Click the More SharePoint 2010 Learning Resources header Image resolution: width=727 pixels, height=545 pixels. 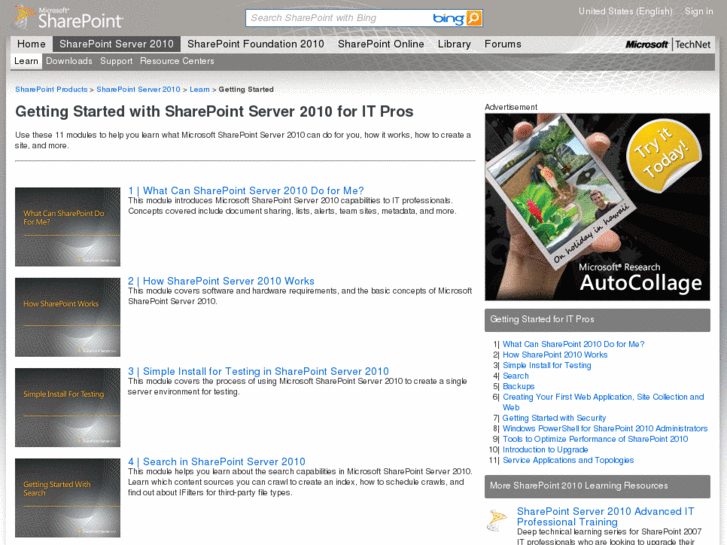pyautogui.click(x=597, y=486)
